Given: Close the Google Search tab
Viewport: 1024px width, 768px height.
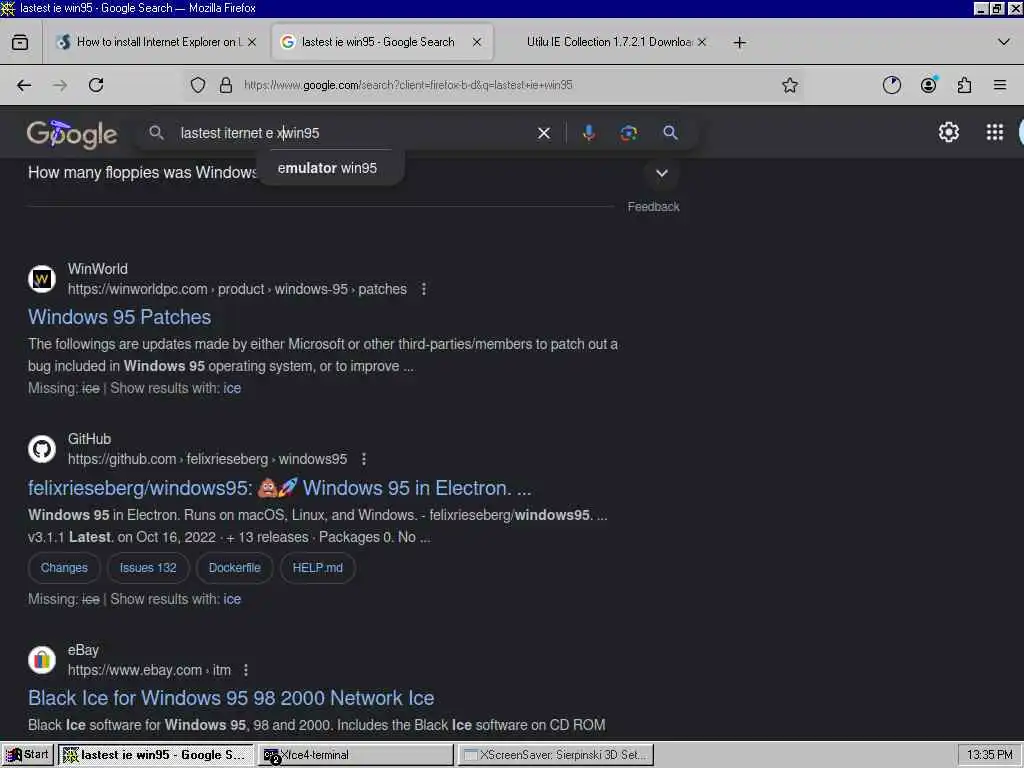Looking at the screenshot, I should pos(477,42).
